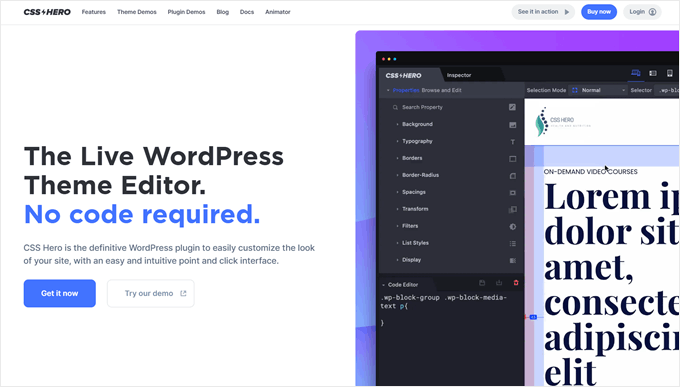Open the Features menu item
The width and height of the screenshot is (680, 387).
[94, 12]
